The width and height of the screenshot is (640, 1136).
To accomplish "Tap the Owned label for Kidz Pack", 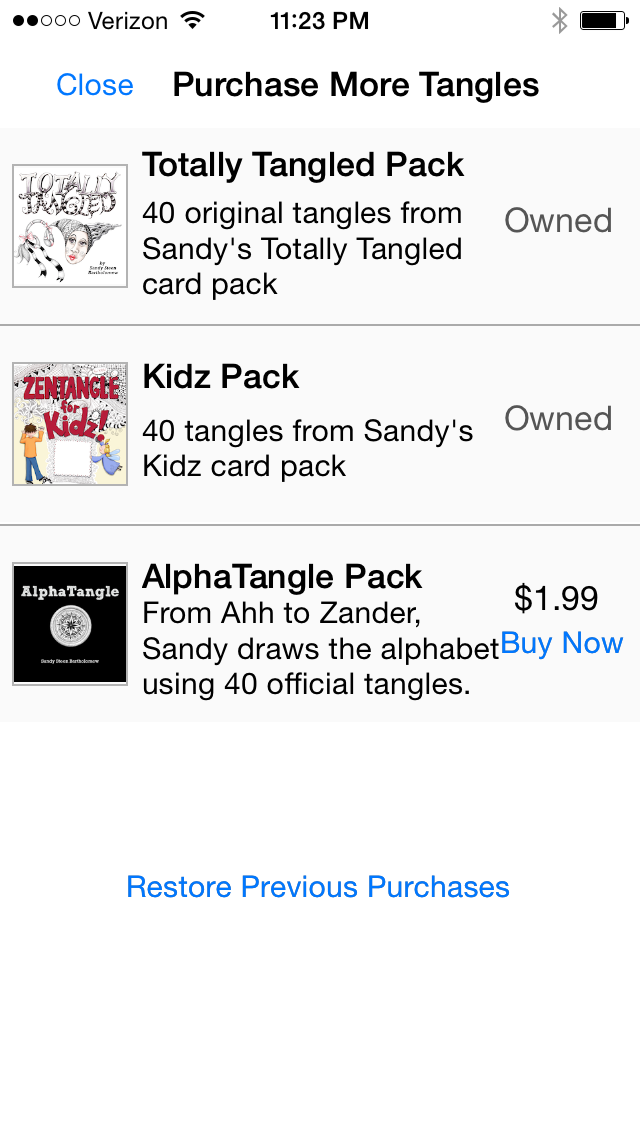I will [558, 419].
